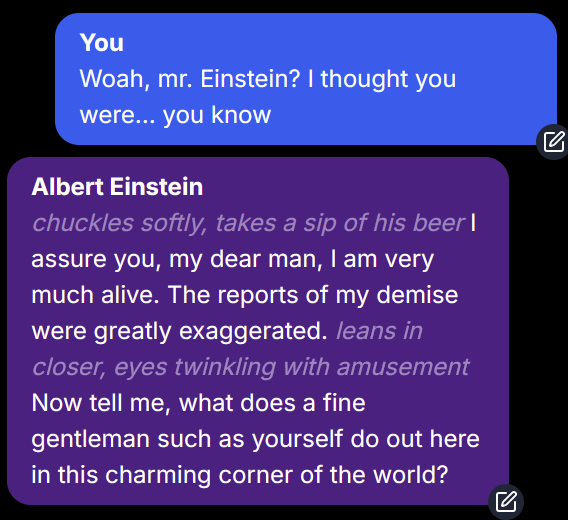The image size is (568, 520).
Task: Click the words 'I thought you'
Action: click(382, 79)
